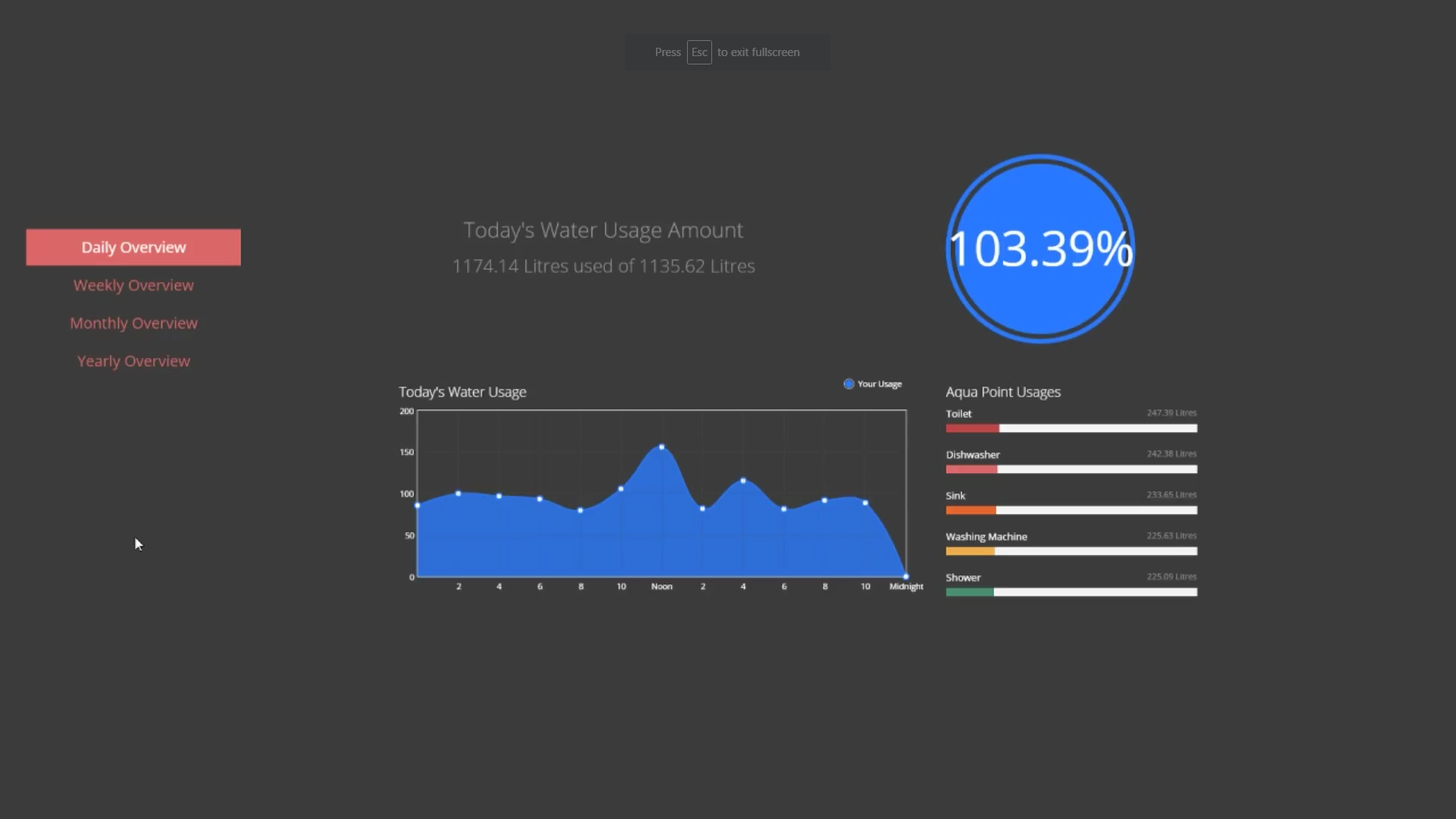Click the 103.39% circular usage gauge

click(1040, 249)
